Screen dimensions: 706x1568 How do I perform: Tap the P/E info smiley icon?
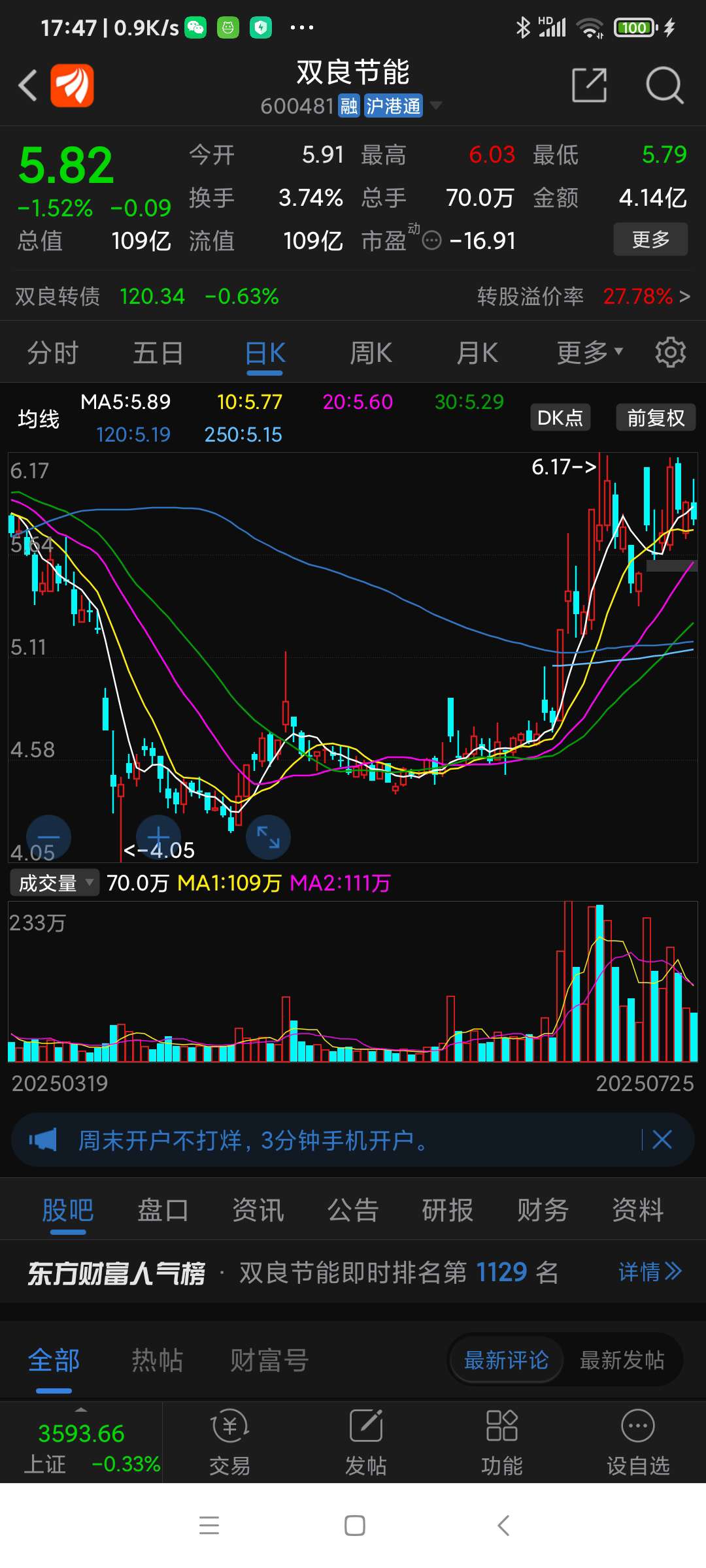(432, 241)
